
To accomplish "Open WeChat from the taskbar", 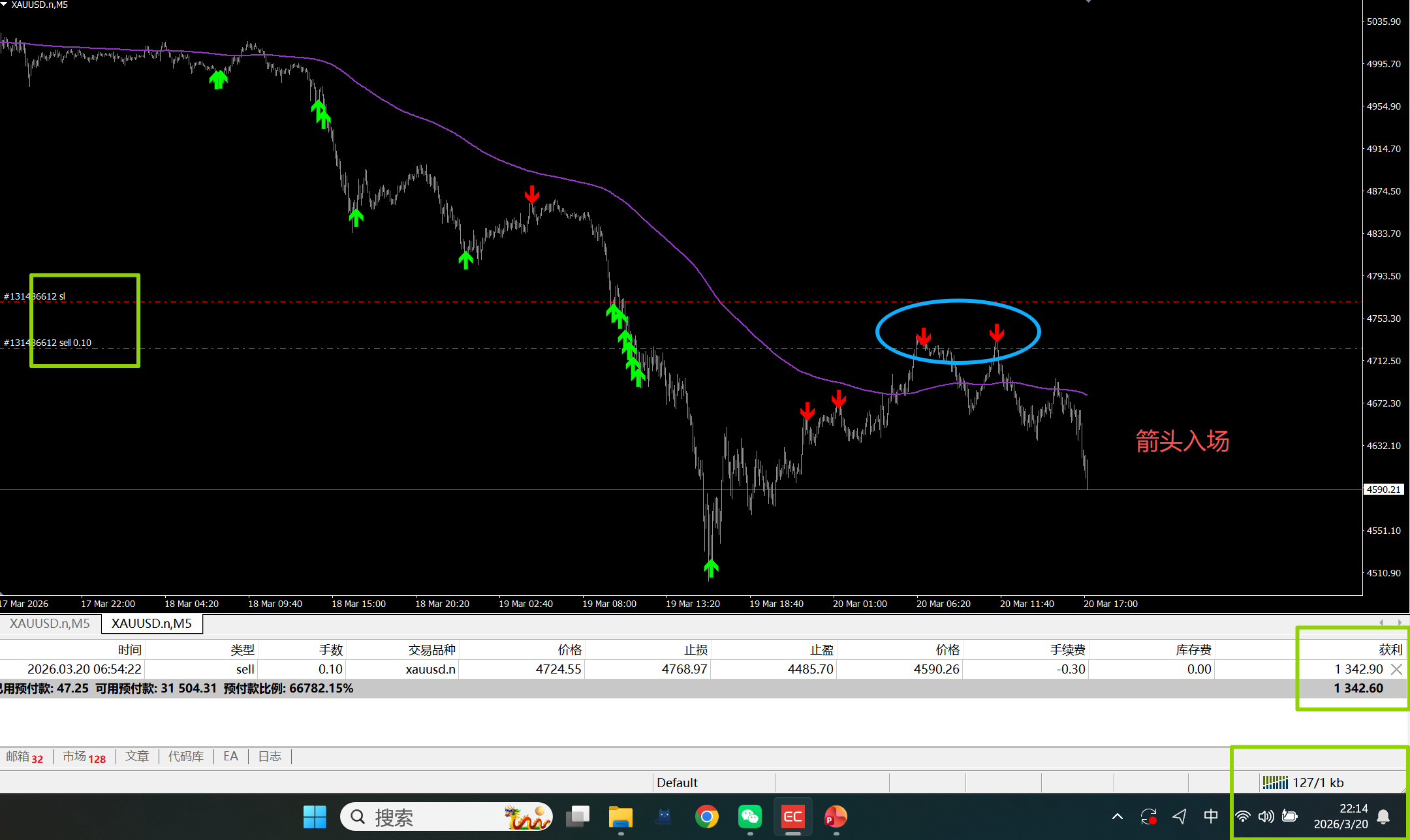I will pyautogui.click(x=749, y=817).
